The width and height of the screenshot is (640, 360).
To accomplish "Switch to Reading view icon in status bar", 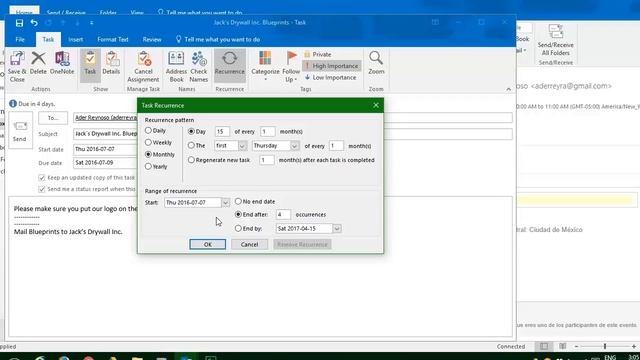I will click(x=562, y=346).
